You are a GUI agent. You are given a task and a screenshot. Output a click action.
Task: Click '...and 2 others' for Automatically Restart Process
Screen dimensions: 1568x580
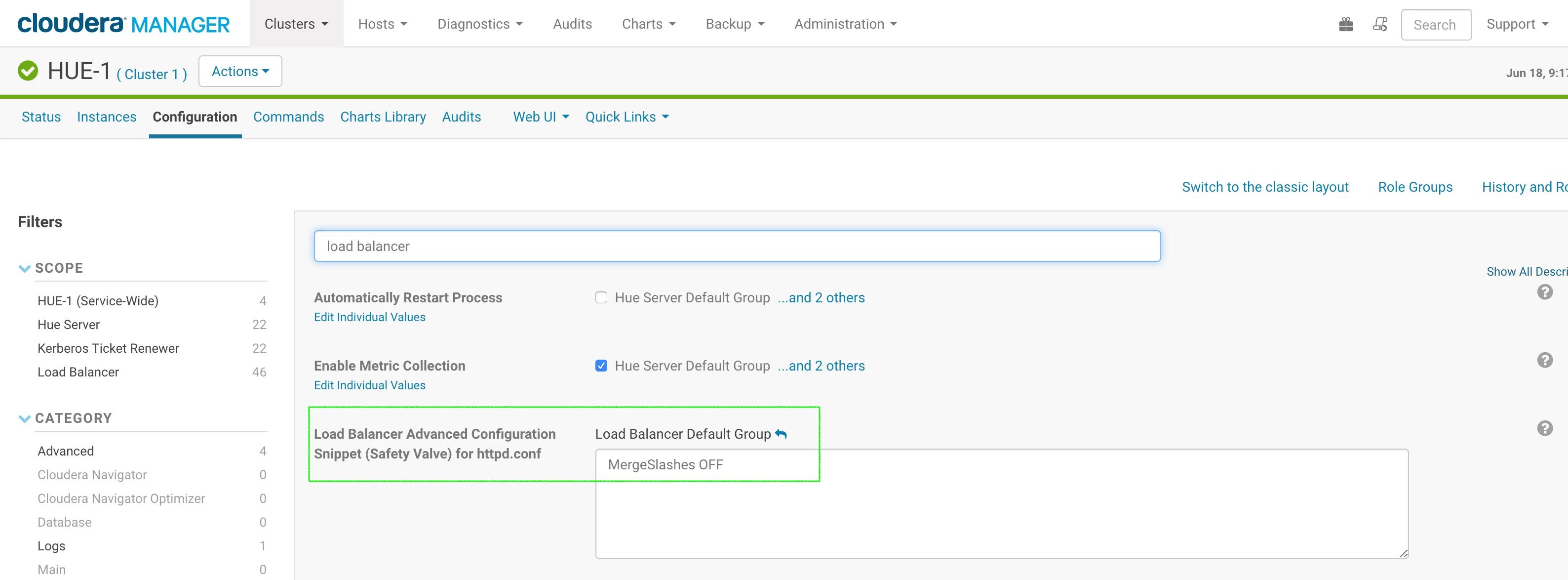[x=821, y=298]
